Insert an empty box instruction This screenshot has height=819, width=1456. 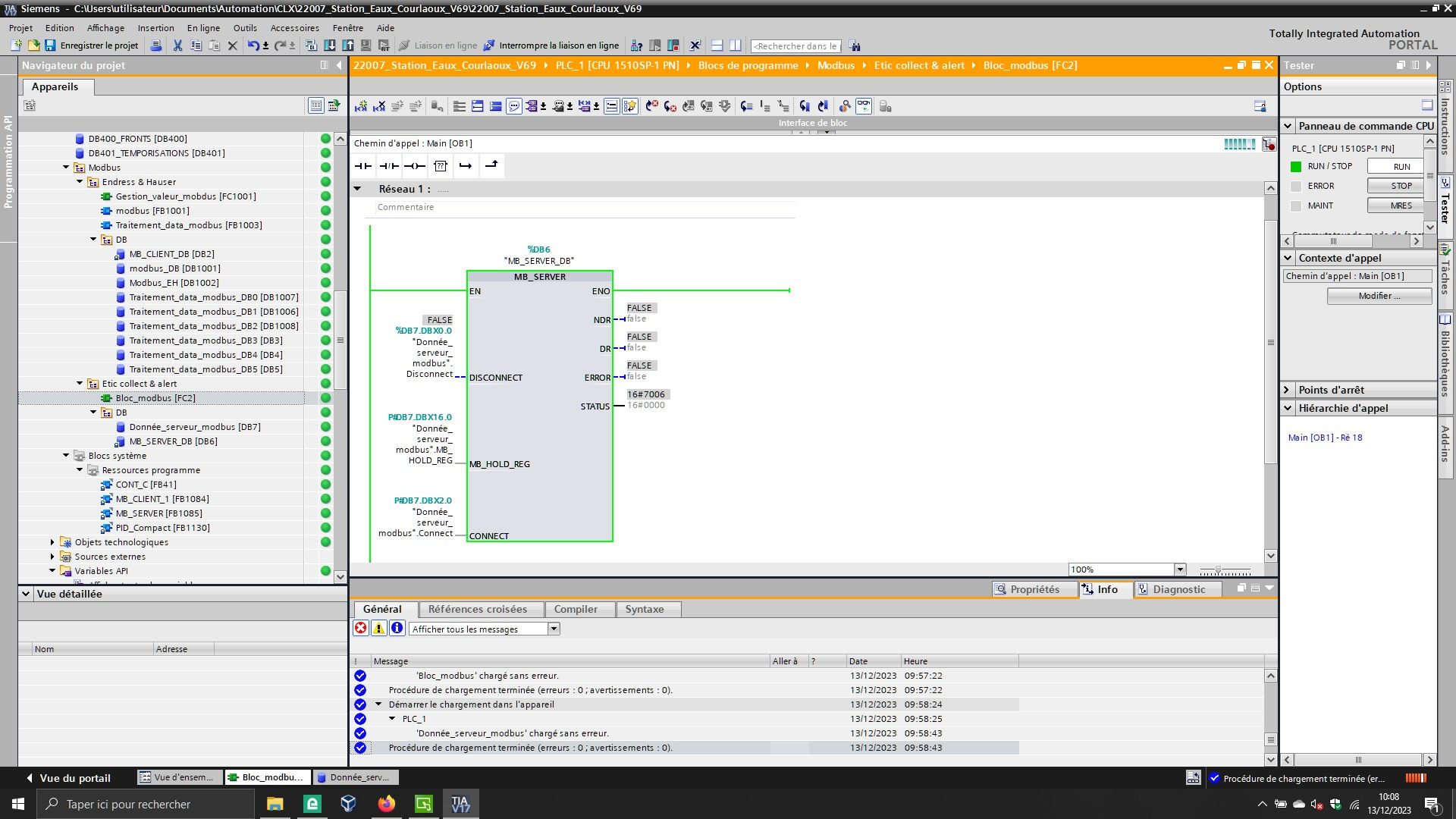click(441, 166)
